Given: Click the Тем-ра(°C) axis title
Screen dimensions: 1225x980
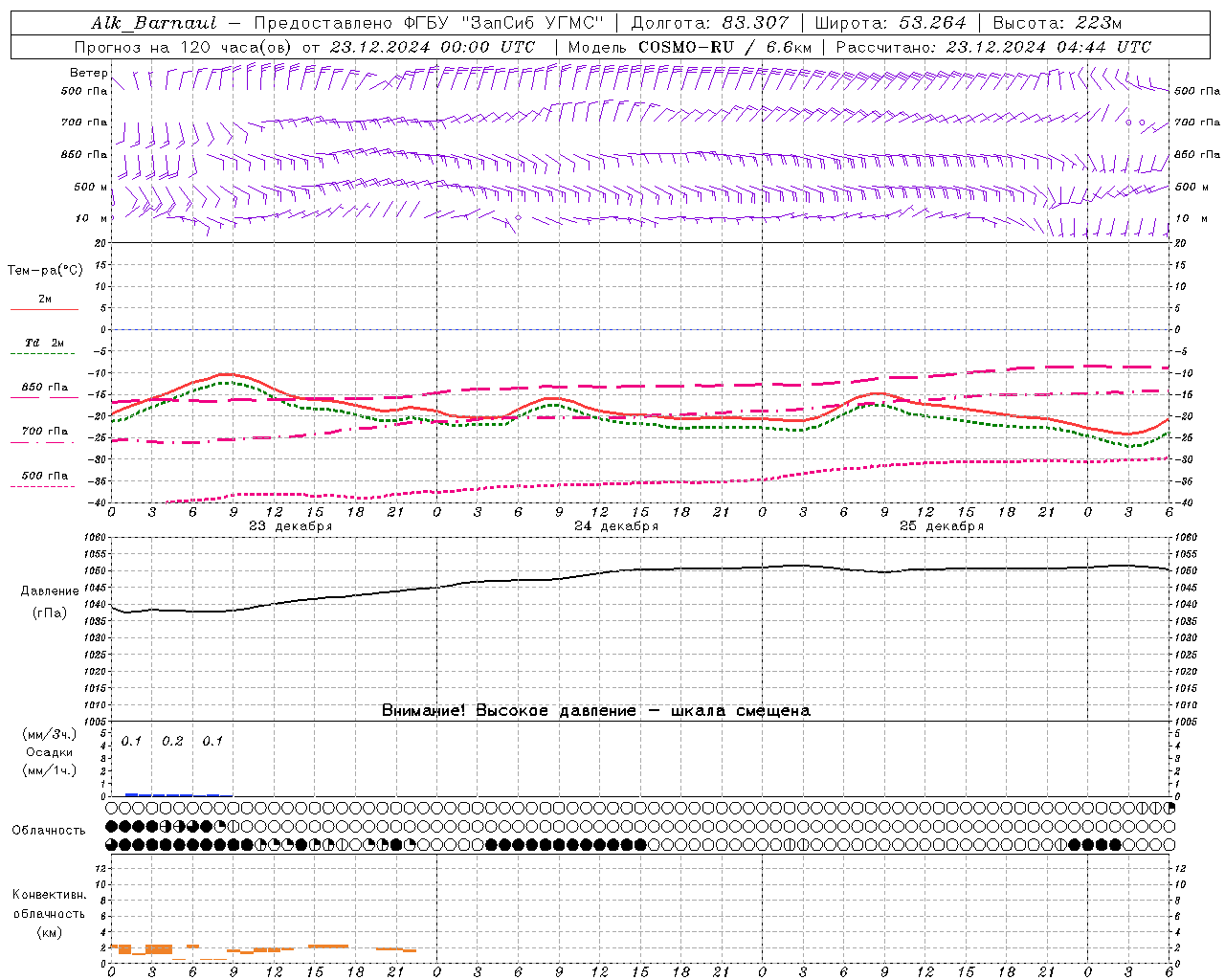Looking at the screenshot, I should point(45,271).
